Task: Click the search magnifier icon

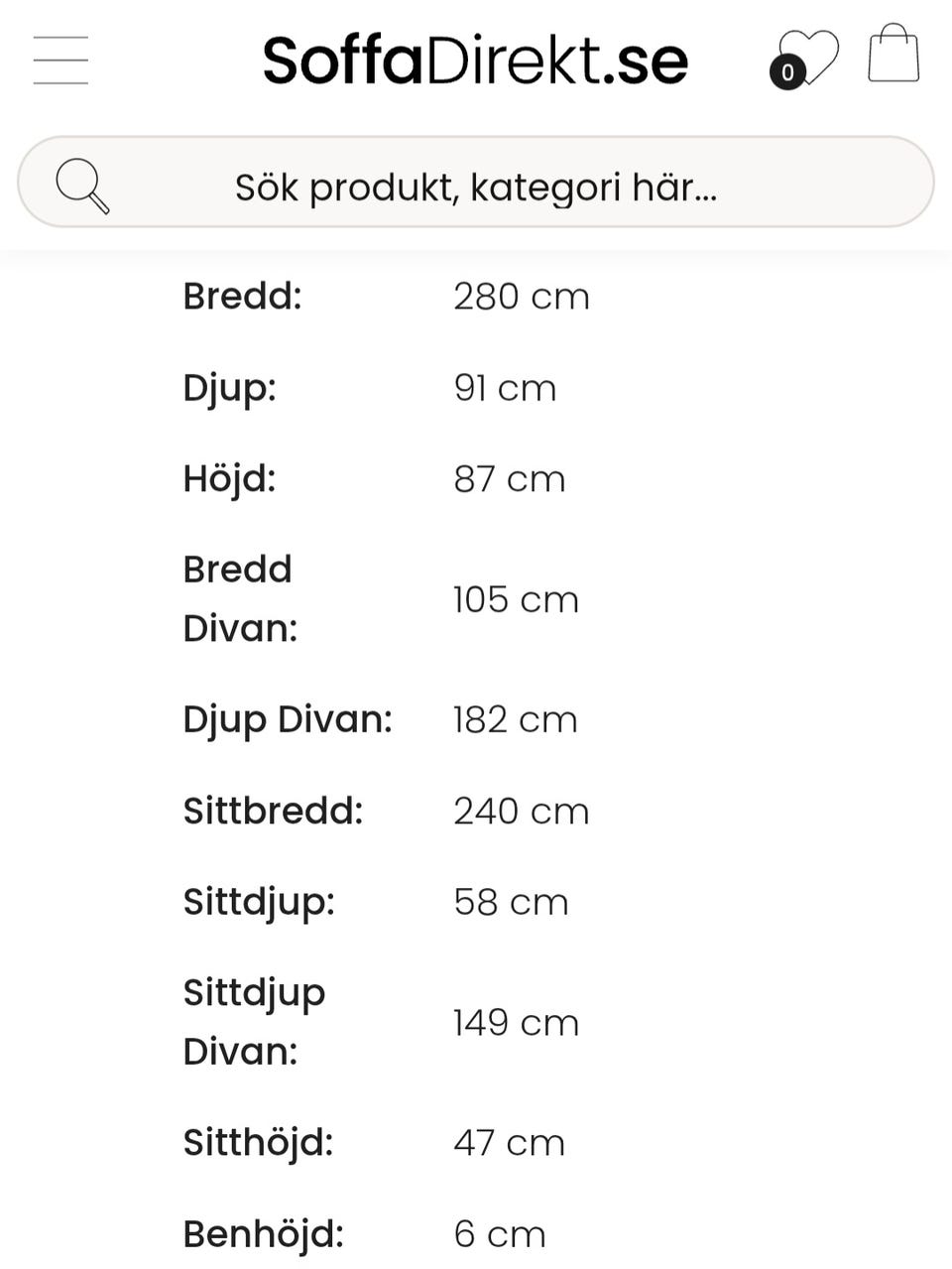Action: (x=81, y=185)
